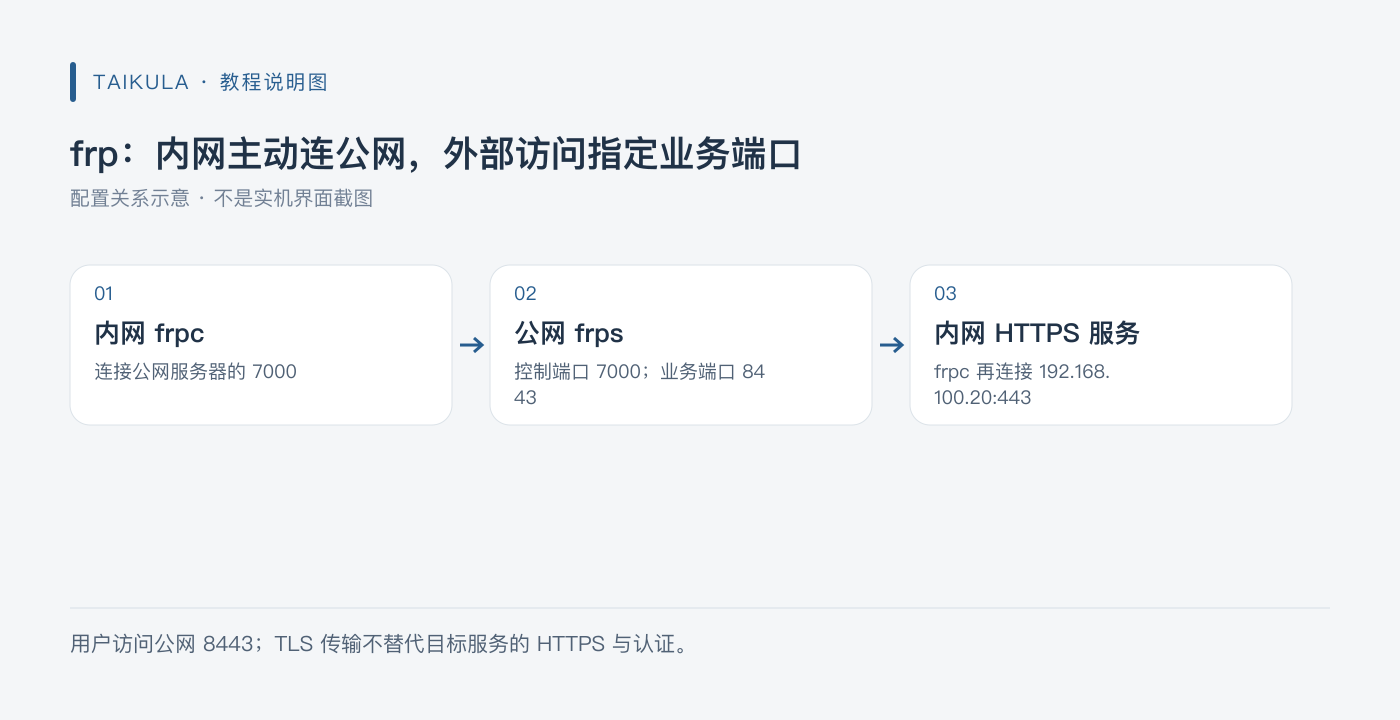Click the title "frp：内网主动连公网，外部访问指定业务端口"
Image resolution: width=1400 pixels, height=720 pixels.
pyautogui.click(x=436, y=155)
